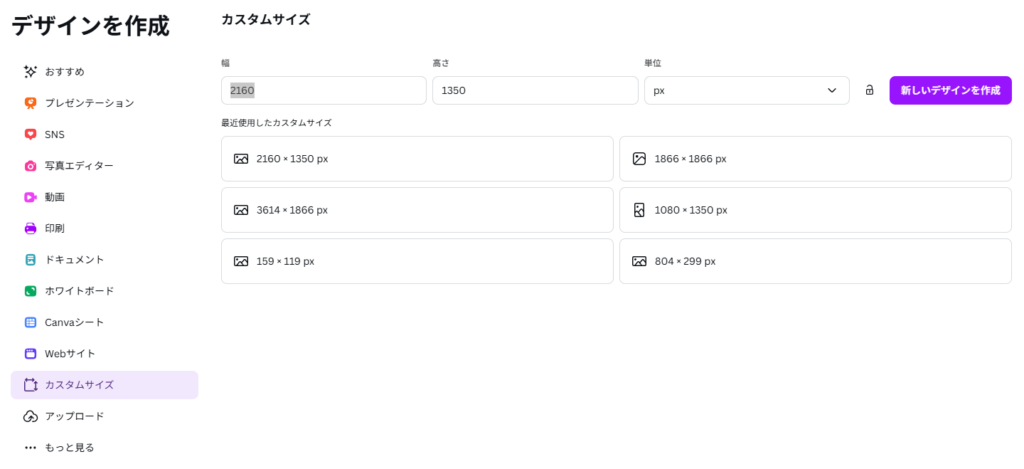The width and height of the screenshot is (1024, 469).
Task: Expand もっと見る in the sidebar
Action: tap(68, 447)
